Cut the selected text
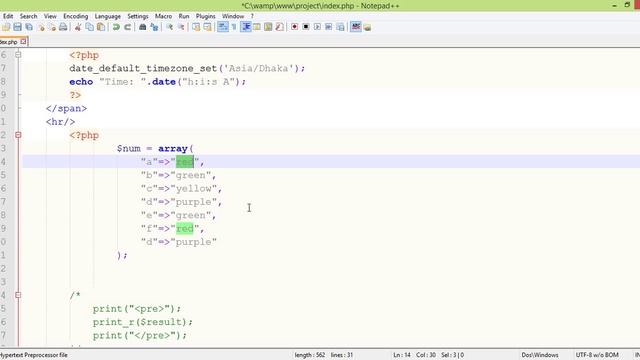The width and height of the screenshot is (640, 360). 78,27
